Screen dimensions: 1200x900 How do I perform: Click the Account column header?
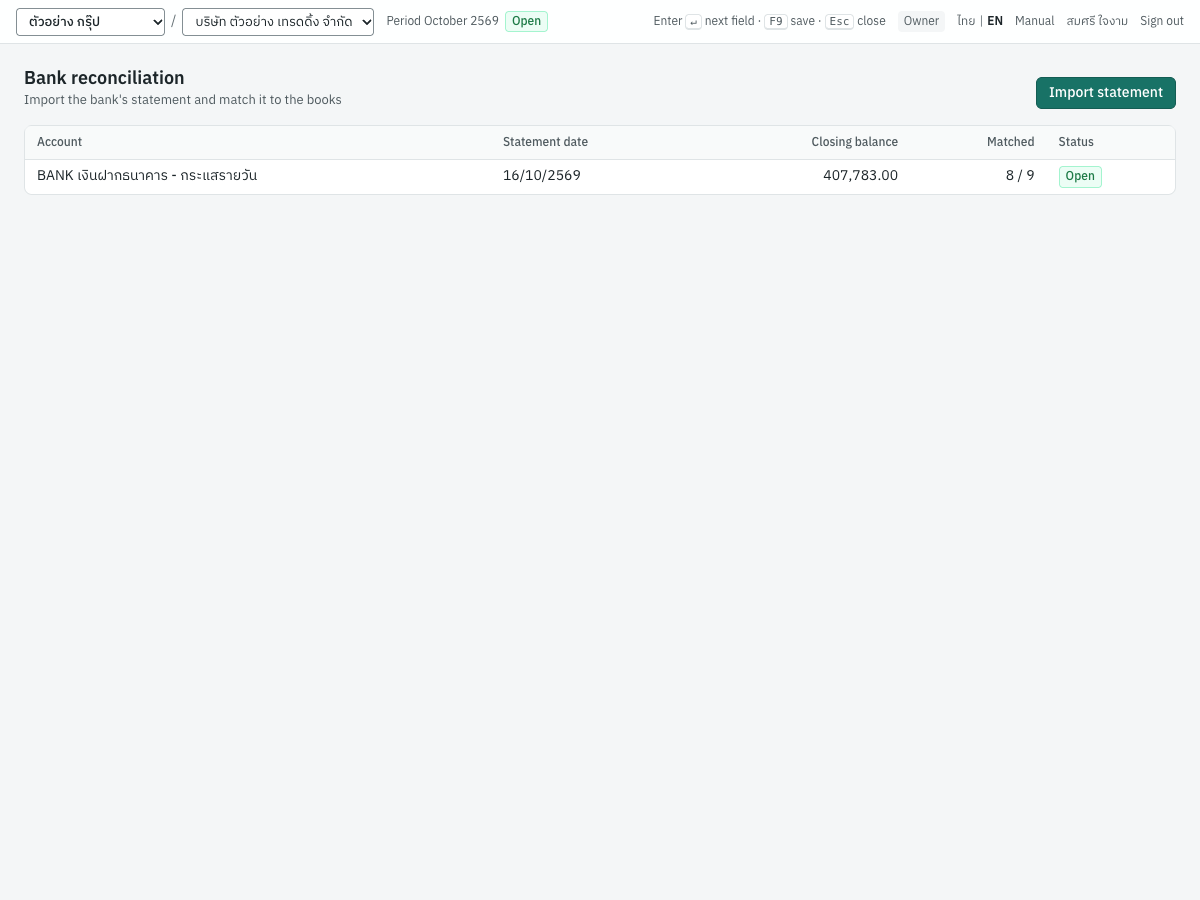tap(59, 142)
